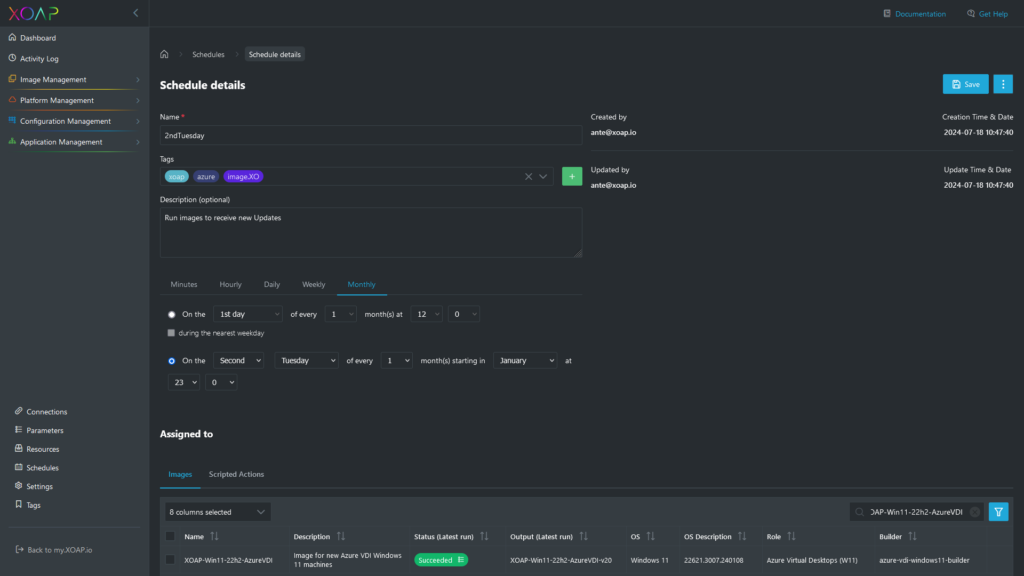1024x576 pixels.
Task: Open the hour dropdown showing 12
Action: [426, 314]
